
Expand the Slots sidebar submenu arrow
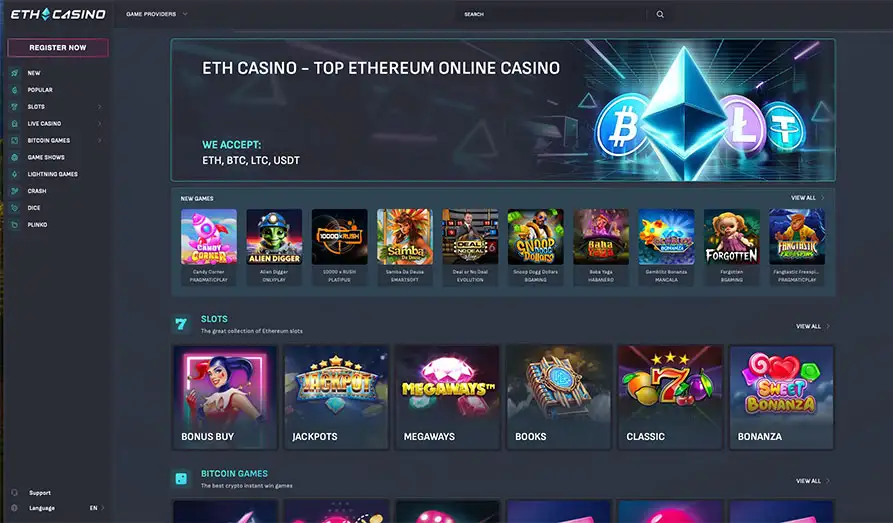[x=100, y=107]
